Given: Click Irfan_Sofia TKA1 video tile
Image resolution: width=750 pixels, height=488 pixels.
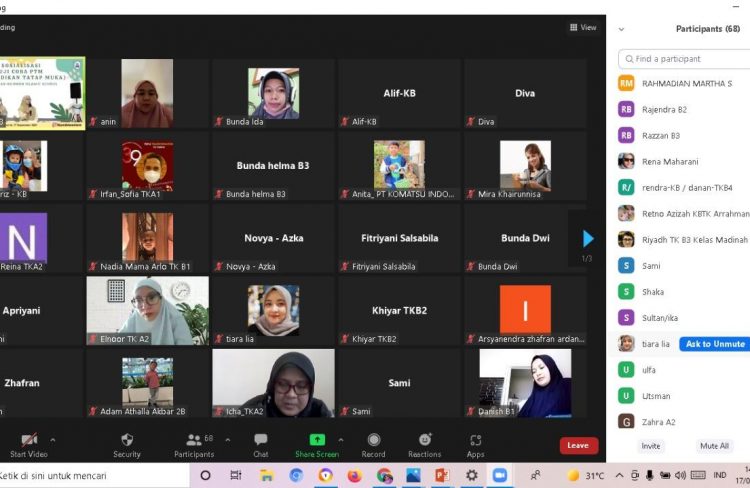Looking at the screenshot, I should click(x=147, y=166).
